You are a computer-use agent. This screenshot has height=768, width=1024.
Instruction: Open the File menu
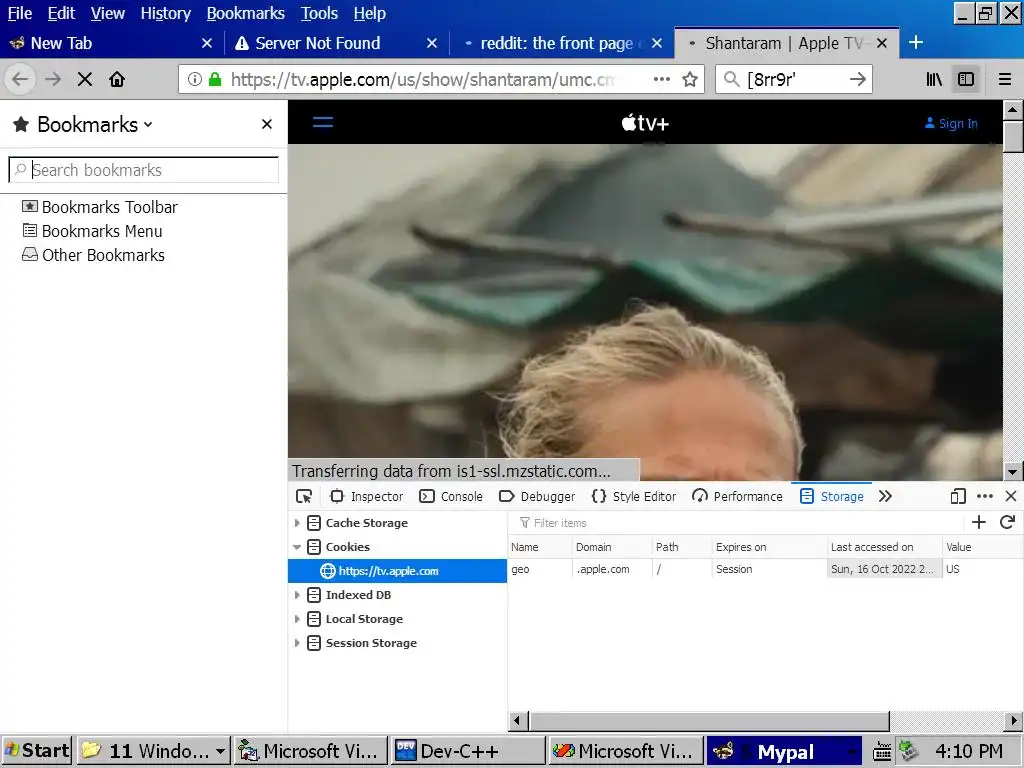coord(20,13)
